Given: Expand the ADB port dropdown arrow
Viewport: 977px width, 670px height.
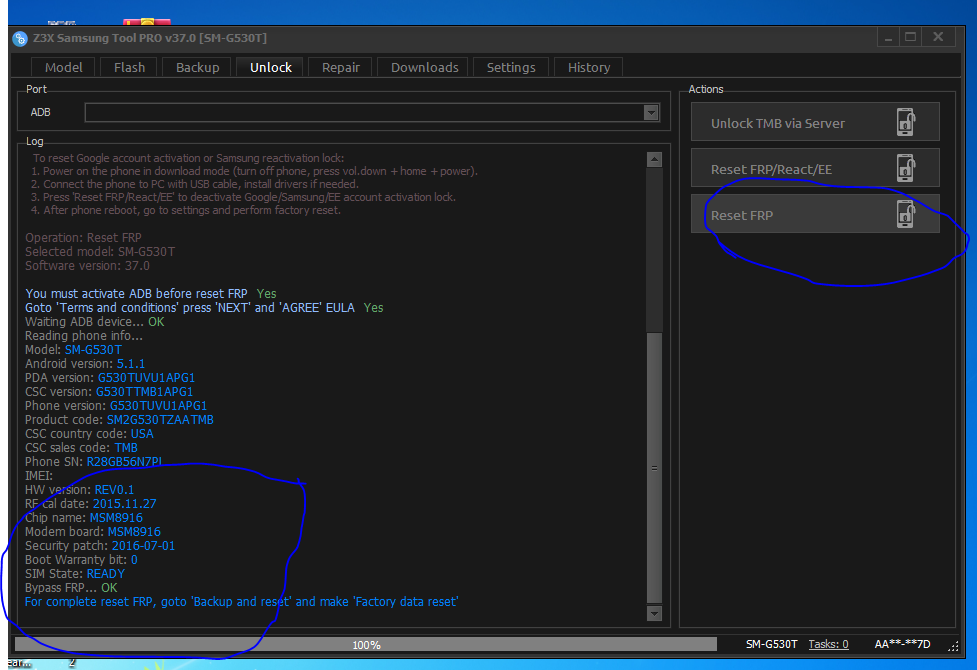Looking at the screenshot, I should pyautogui.click(x=651, y=113).
